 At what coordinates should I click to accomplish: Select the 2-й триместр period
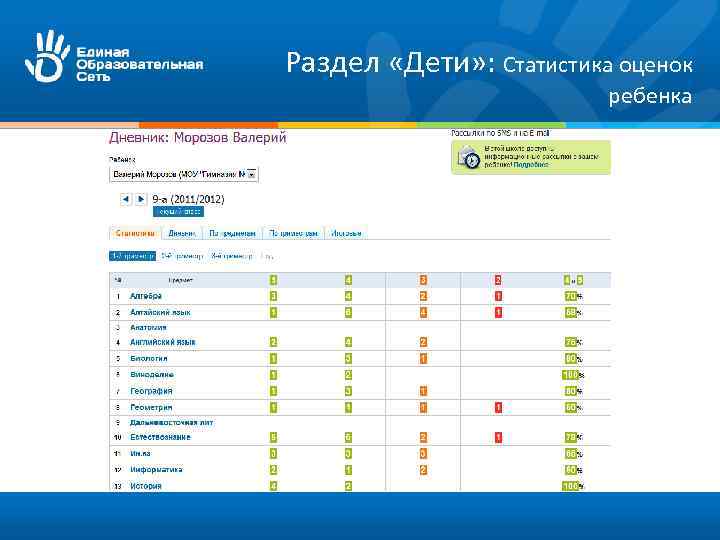point(182,256)
